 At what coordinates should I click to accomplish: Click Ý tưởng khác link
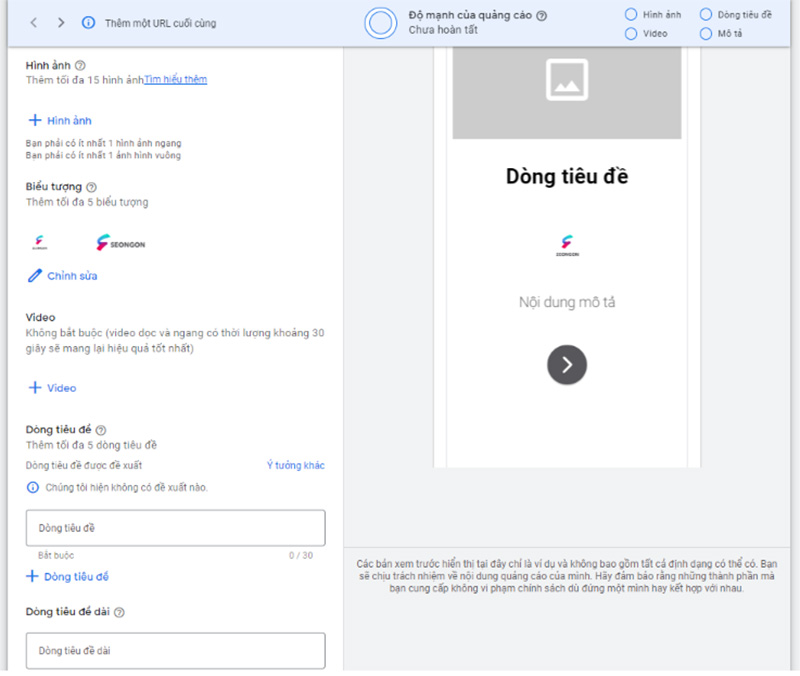pos(296,465)
